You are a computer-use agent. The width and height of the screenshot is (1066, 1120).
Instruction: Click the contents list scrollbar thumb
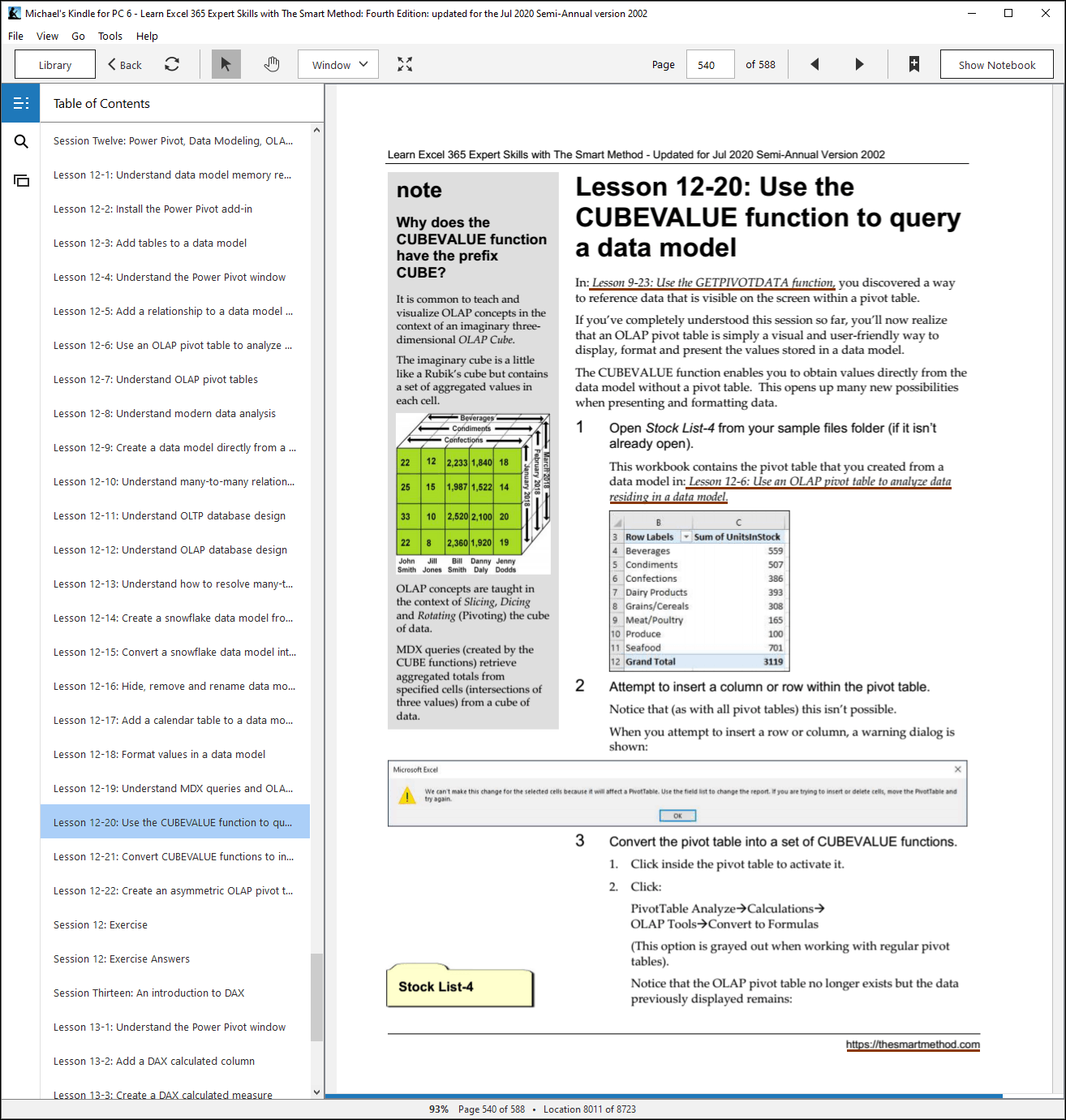tap(316, 997)
